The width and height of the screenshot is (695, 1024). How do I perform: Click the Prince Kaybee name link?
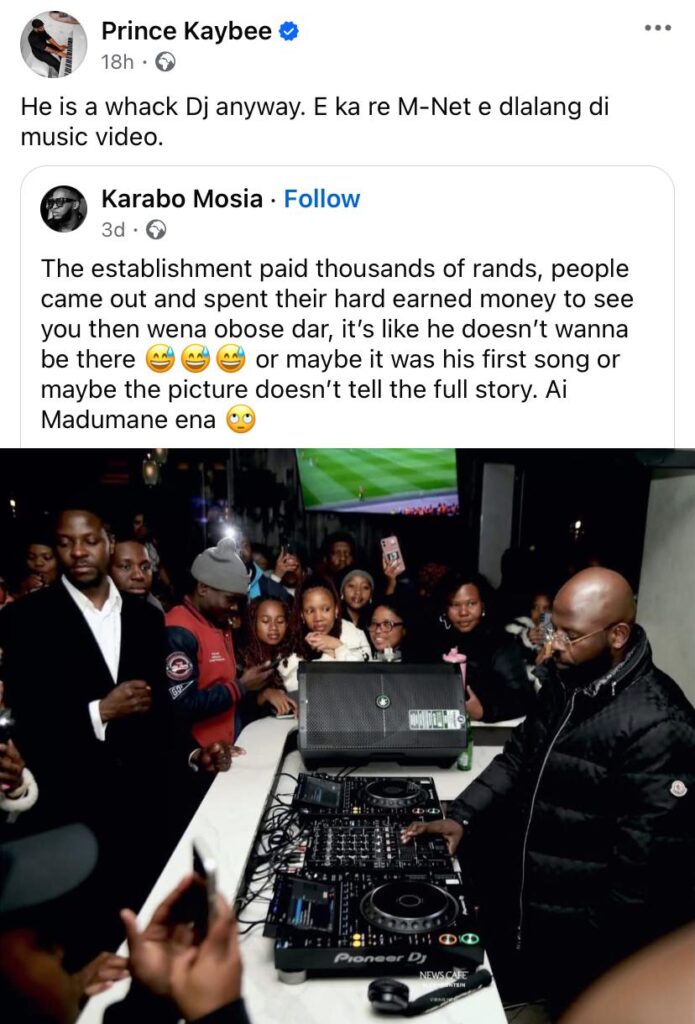[x=186, y=31]
